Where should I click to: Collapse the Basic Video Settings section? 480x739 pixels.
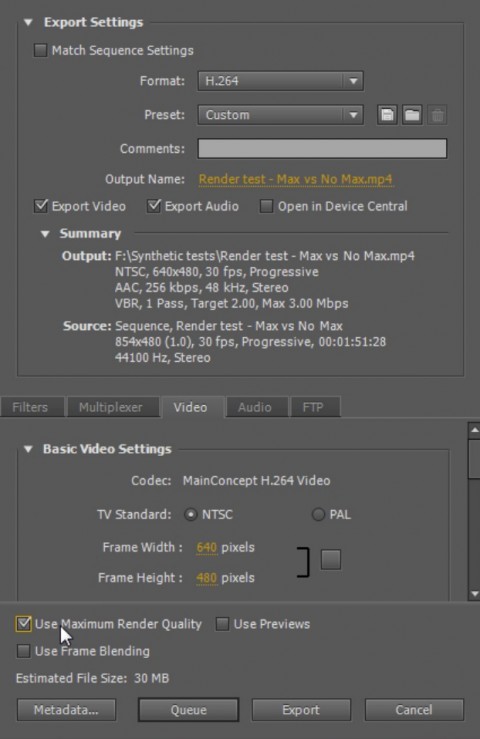tap(28, 449)
